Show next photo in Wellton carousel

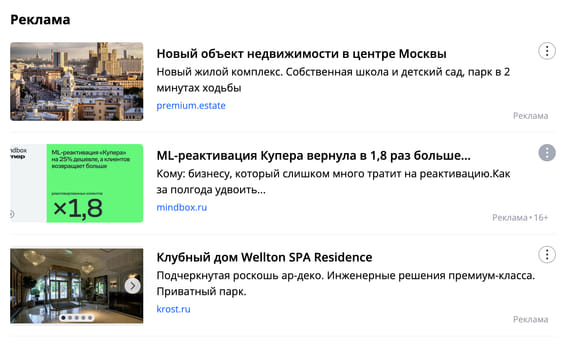pyautogui.click(x=132, y=286)
